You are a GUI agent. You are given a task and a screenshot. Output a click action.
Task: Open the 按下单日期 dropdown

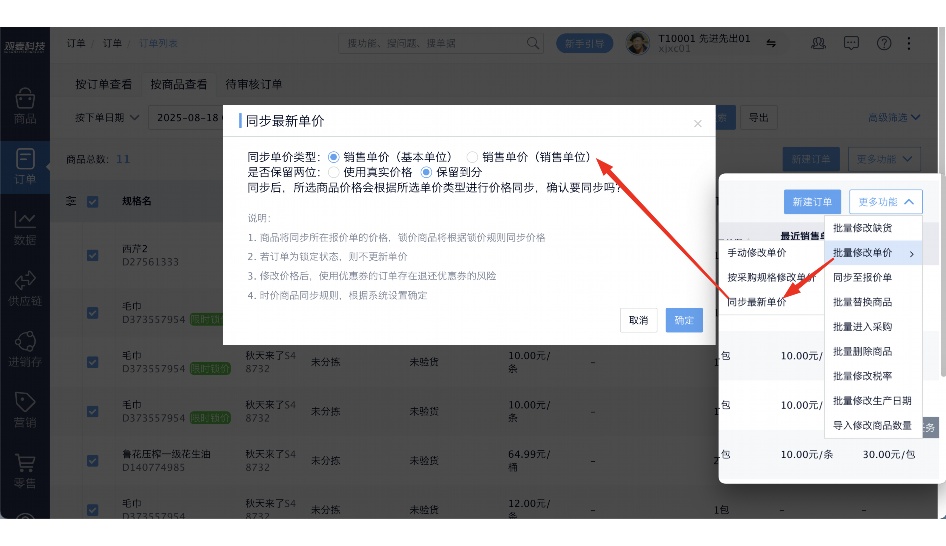click(x=107, y=118)
